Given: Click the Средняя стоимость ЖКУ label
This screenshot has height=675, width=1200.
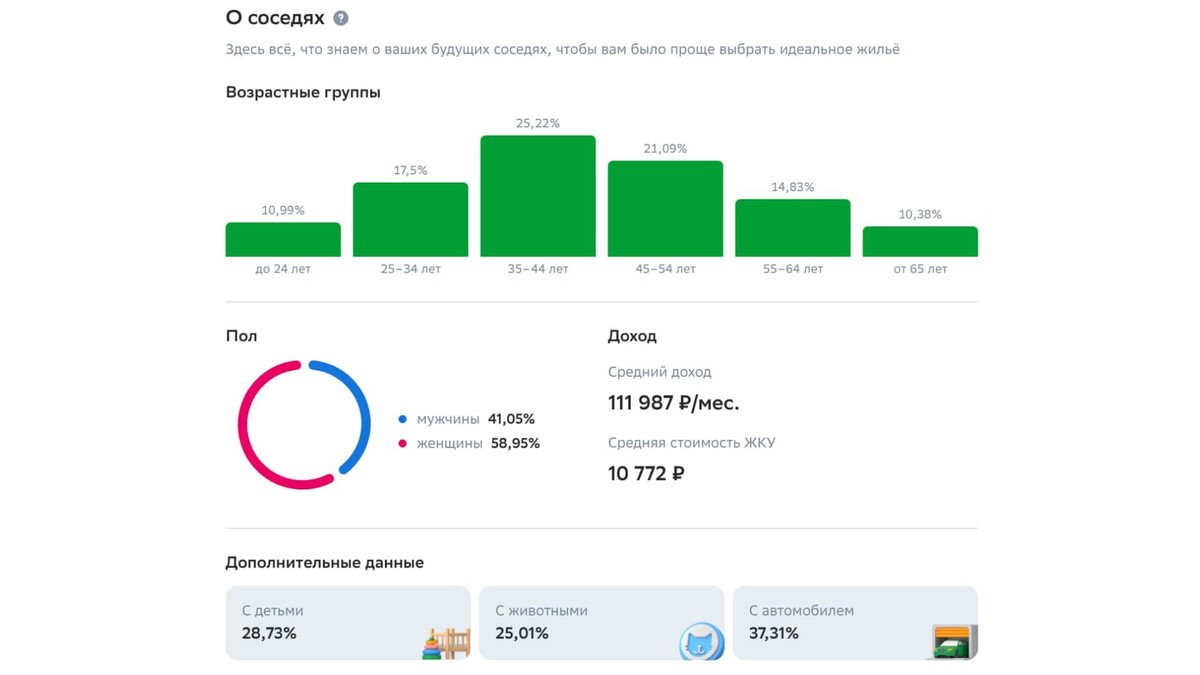Looking at the screenshot, I should [692, 442].
